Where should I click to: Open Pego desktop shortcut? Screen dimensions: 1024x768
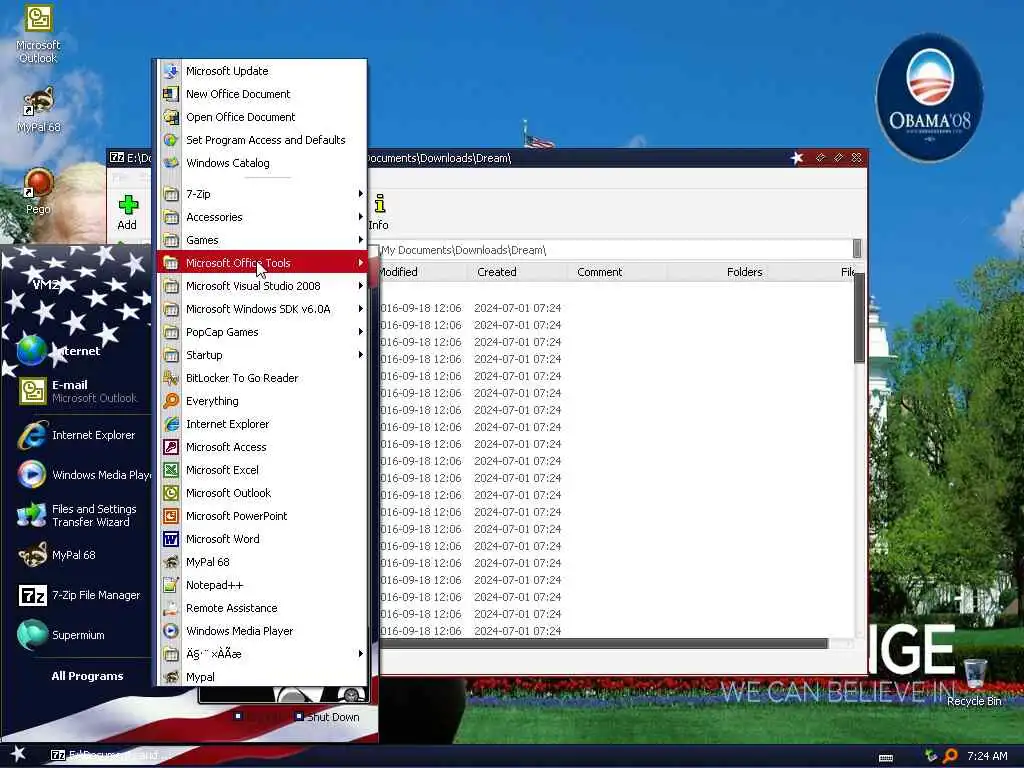pos(38,191)
